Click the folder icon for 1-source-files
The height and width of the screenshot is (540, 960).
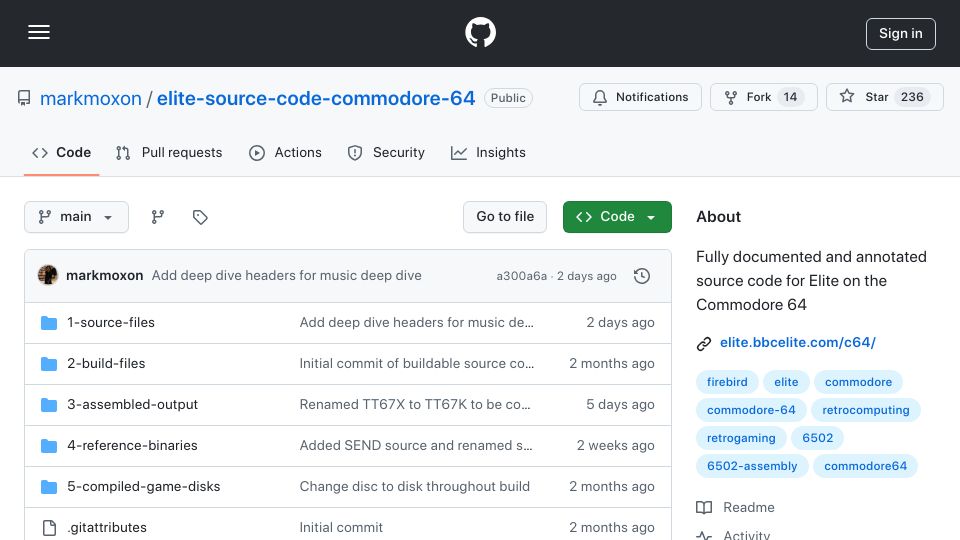coord(49,323)
